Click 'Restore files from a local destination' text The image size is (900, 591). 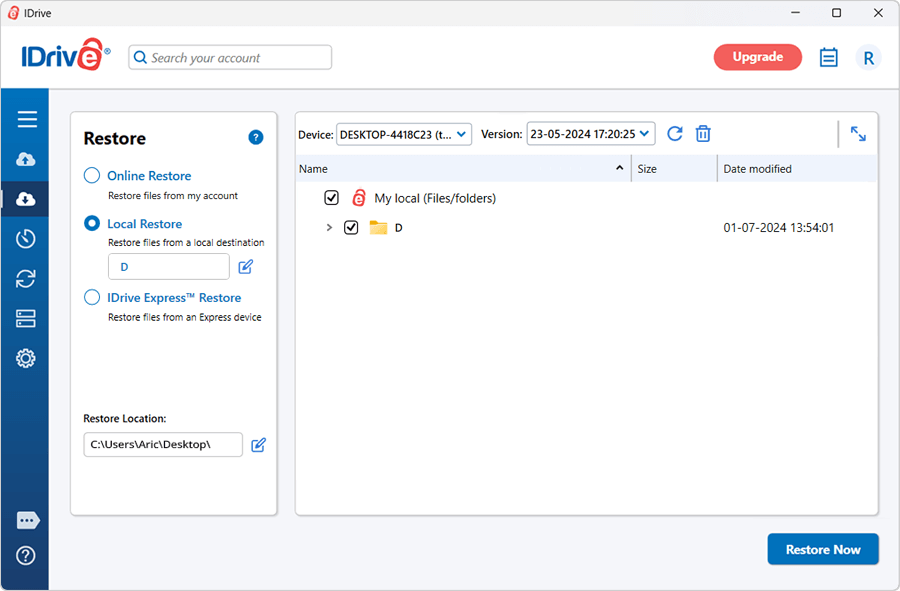[x=186, y=243]
